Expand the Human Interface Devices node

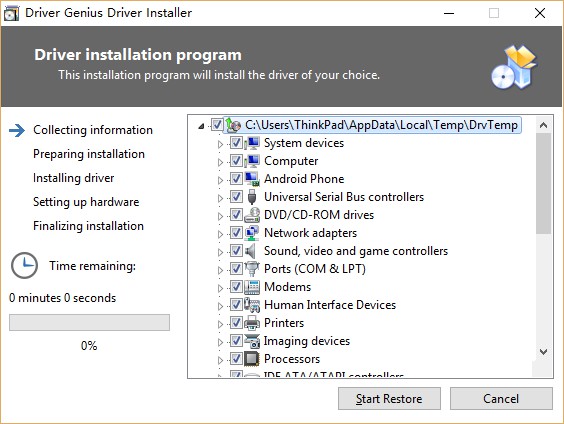[220, 306]
